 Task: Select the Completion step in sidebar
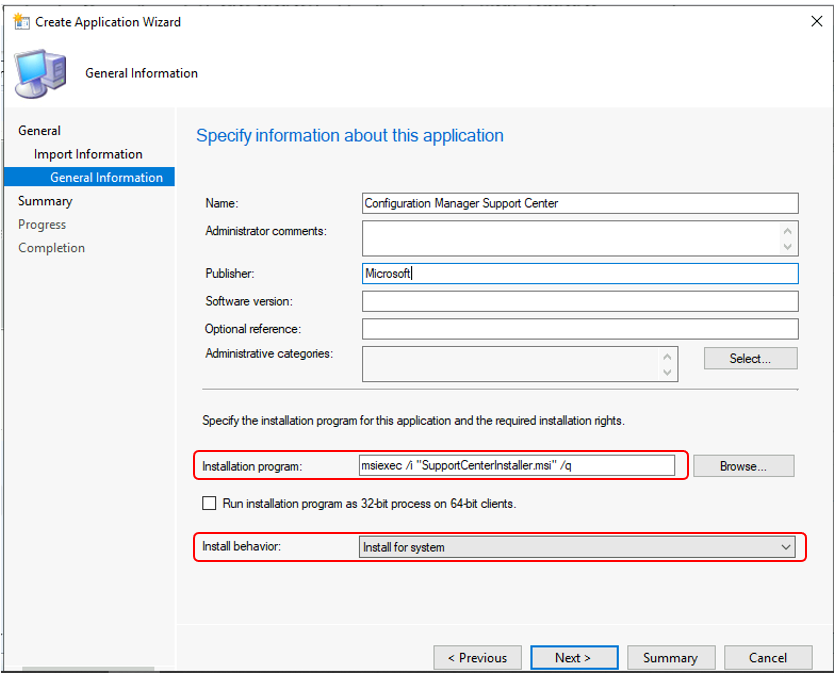tap(51, 248)
